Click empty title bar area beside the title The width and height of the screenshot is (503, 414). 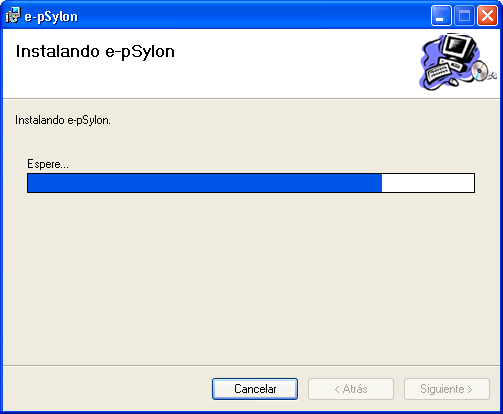point(253,16)
